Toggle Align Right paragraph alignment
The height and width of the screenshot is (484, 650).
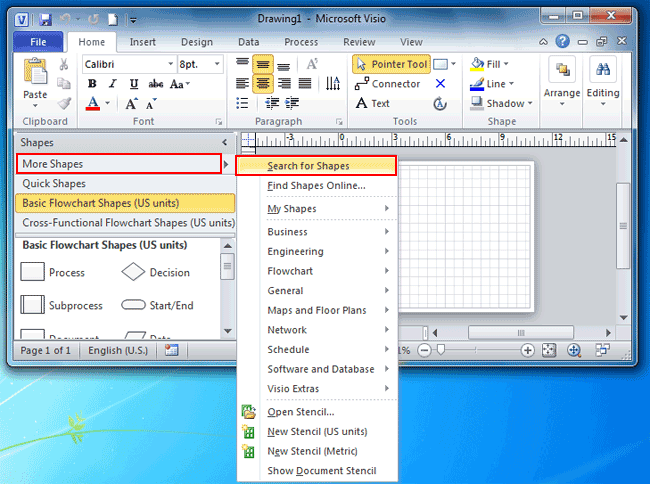pyautogui.click(x=284, y=84)
